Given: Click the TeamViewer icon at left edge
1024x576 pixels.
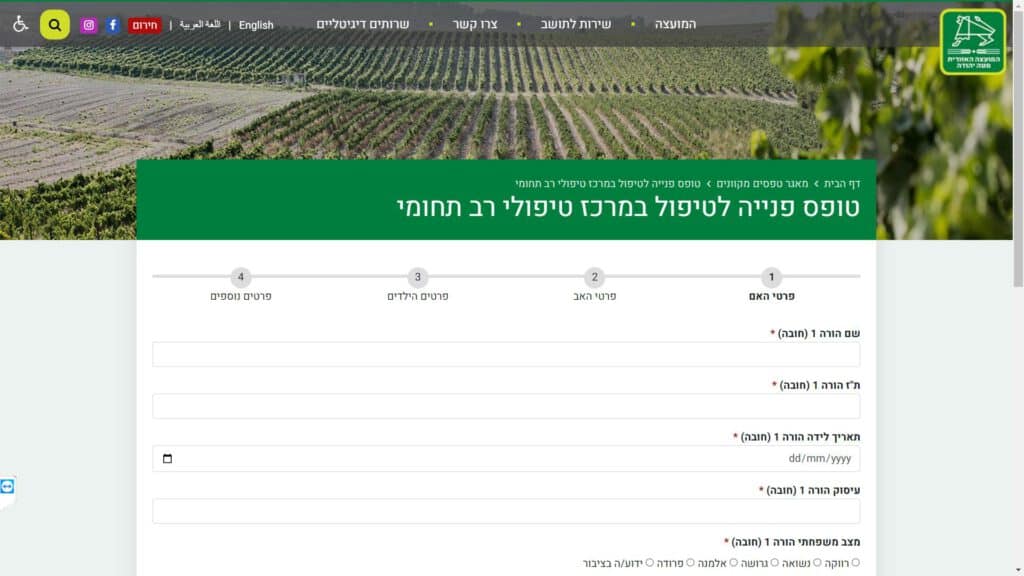Looking at the screenshot, I should click(x=8, y=486).
